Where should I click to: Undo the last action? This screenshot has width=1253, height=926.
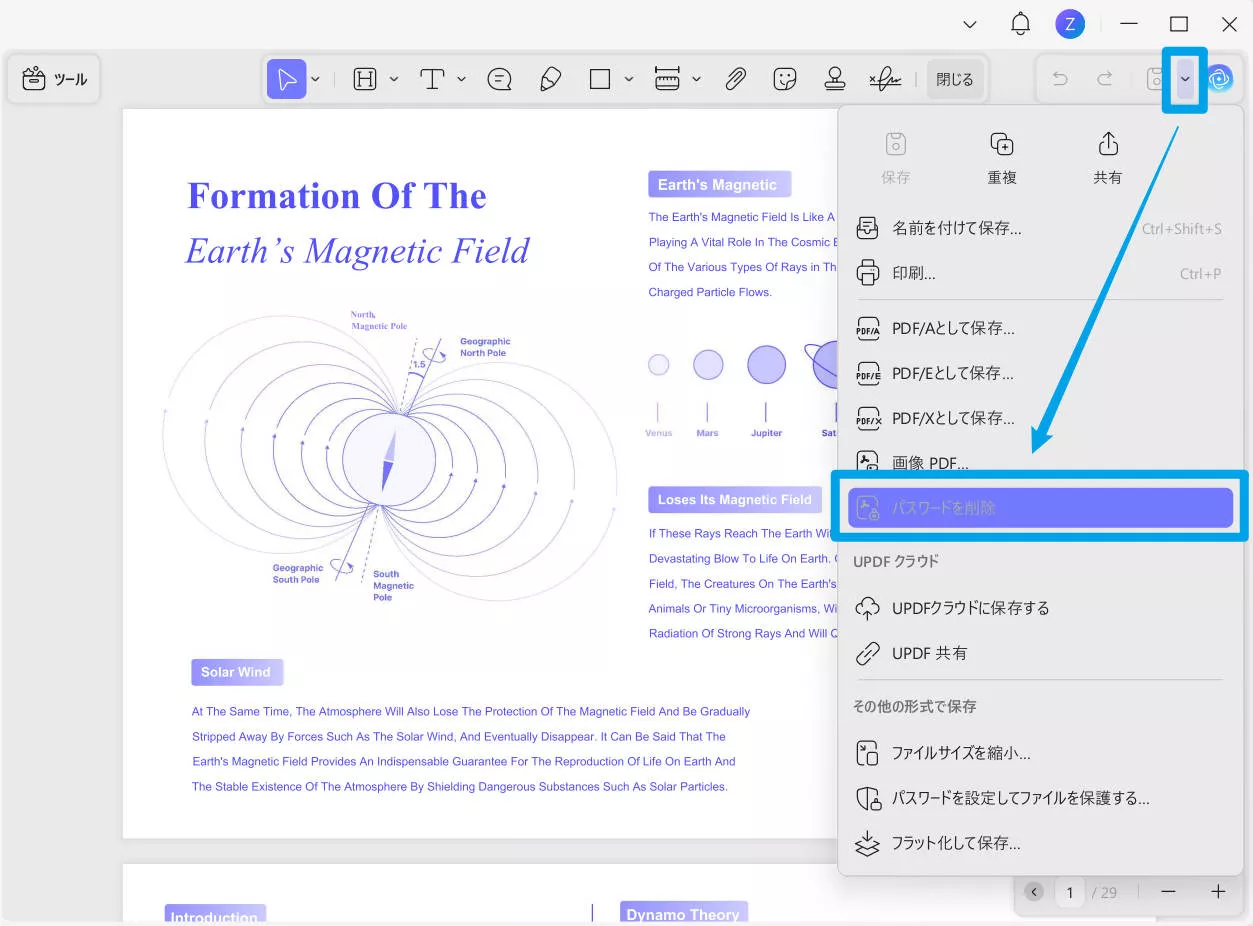(x=1060, y=79)
